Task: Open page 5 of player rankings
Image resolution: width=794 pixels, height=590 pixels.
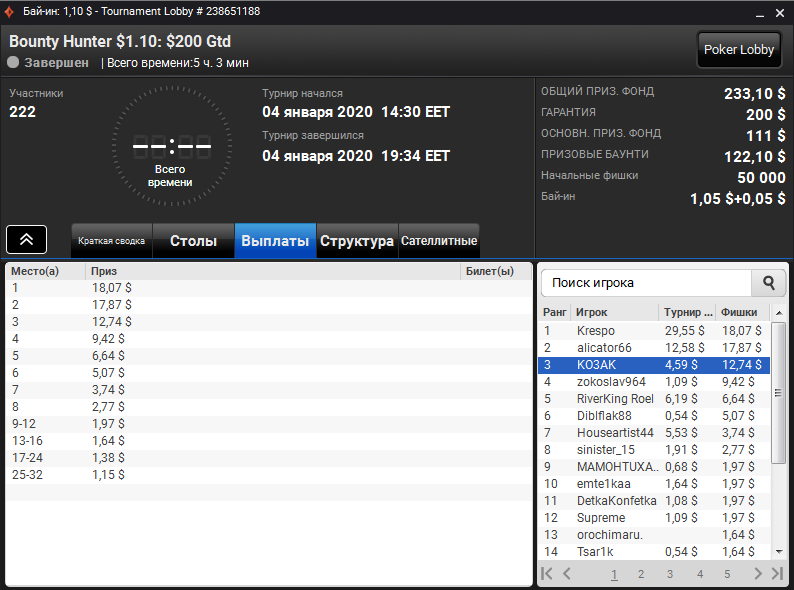Action: click(727, 574)
